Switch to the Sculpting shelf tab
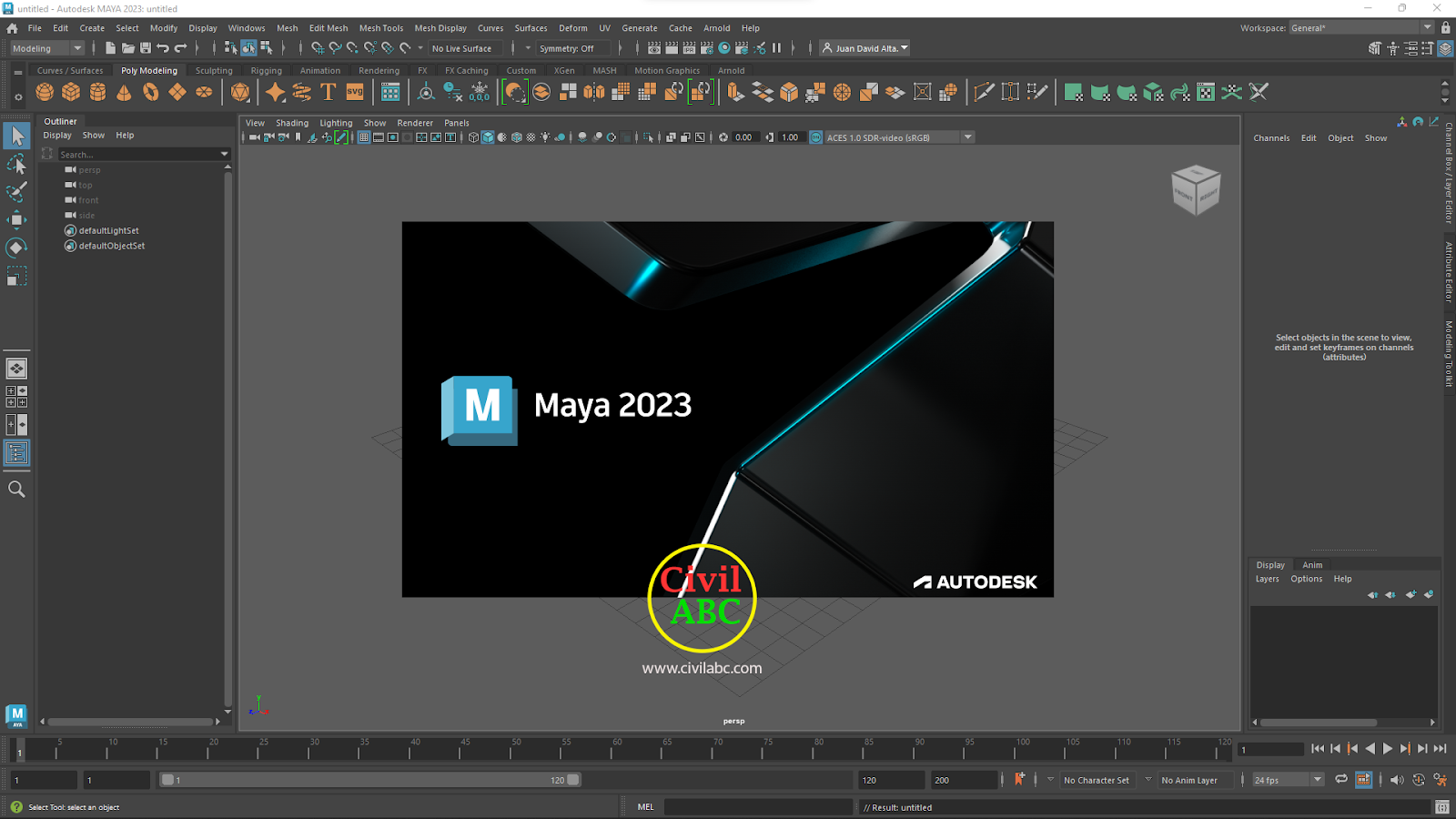Screen dimensions: 1456x819 [x=214, y=70]
